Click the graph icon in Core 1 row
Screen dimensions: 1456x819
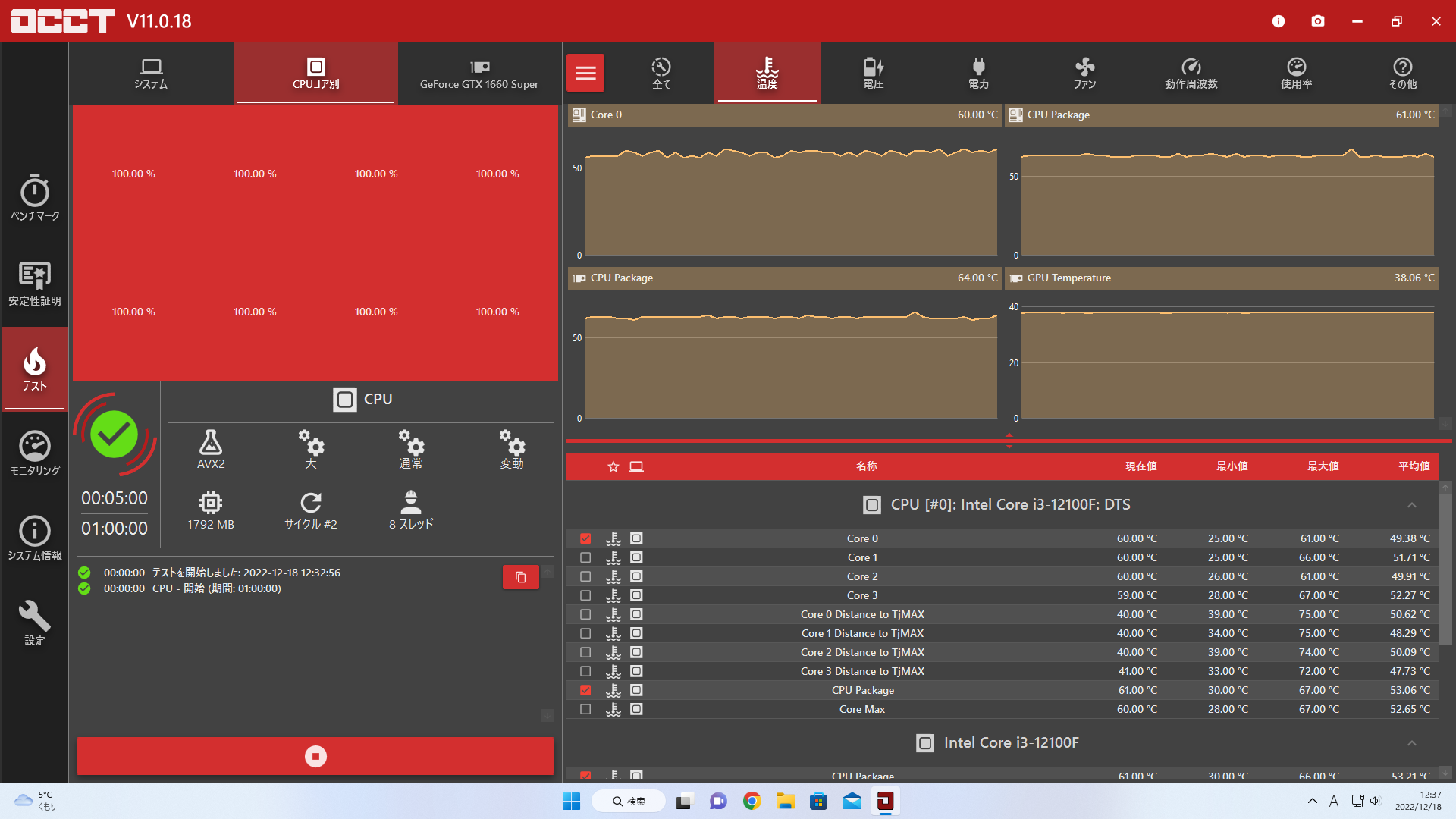pyautogui.click(x=613, y=557)
